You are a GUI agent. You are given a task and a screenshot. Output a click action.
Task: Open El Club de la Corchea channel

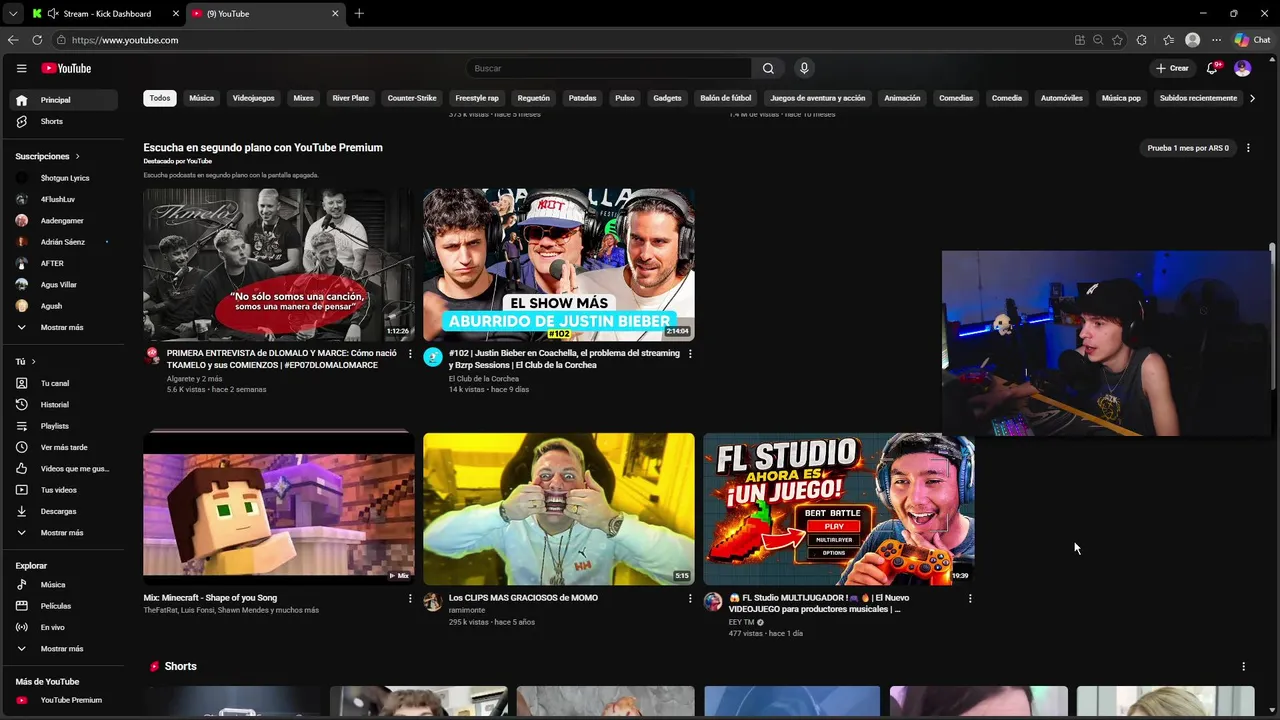(484, 379)
